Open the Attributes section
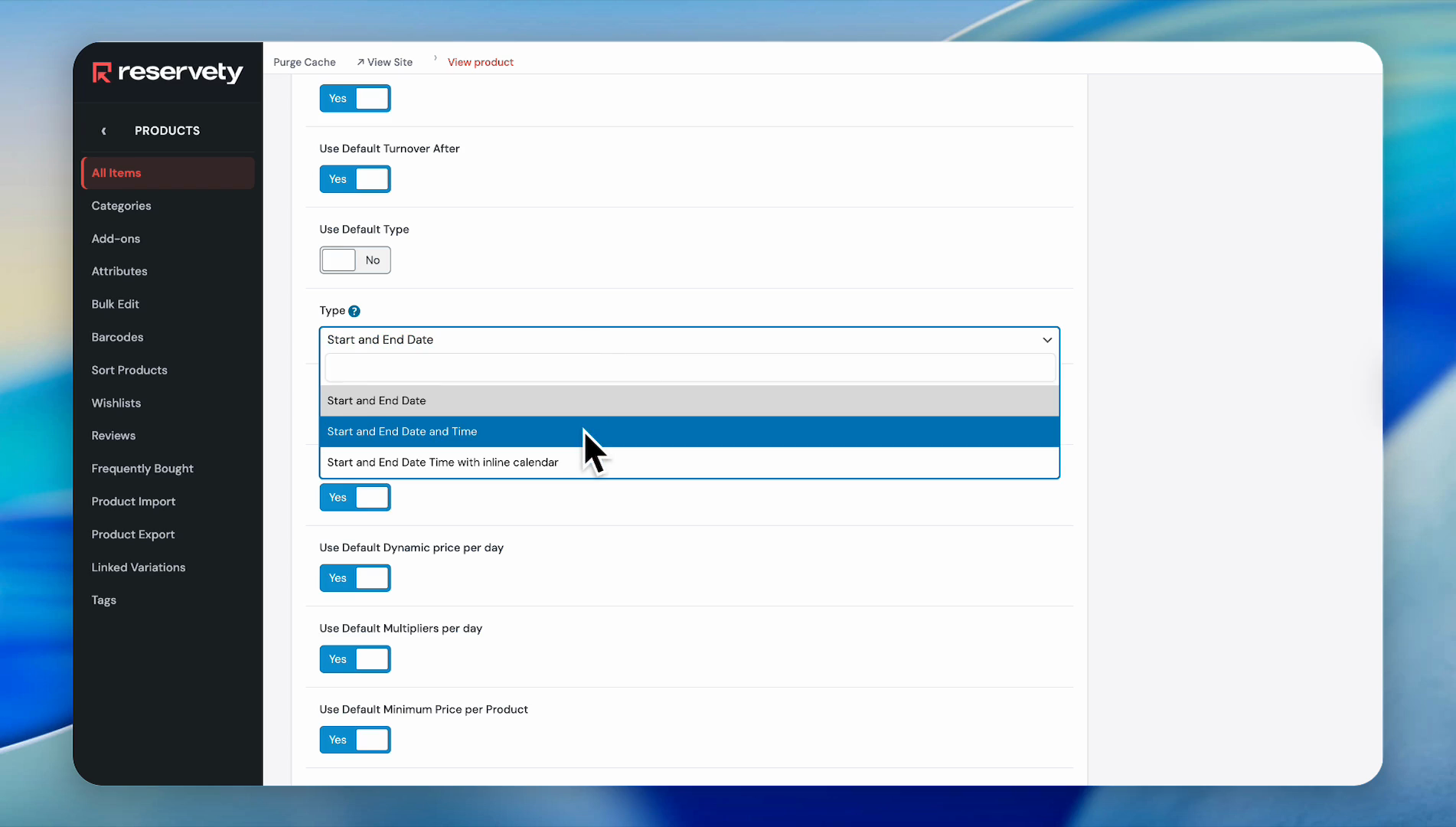The height and width of the screenshot is (827, 1456). coord(119,272)
